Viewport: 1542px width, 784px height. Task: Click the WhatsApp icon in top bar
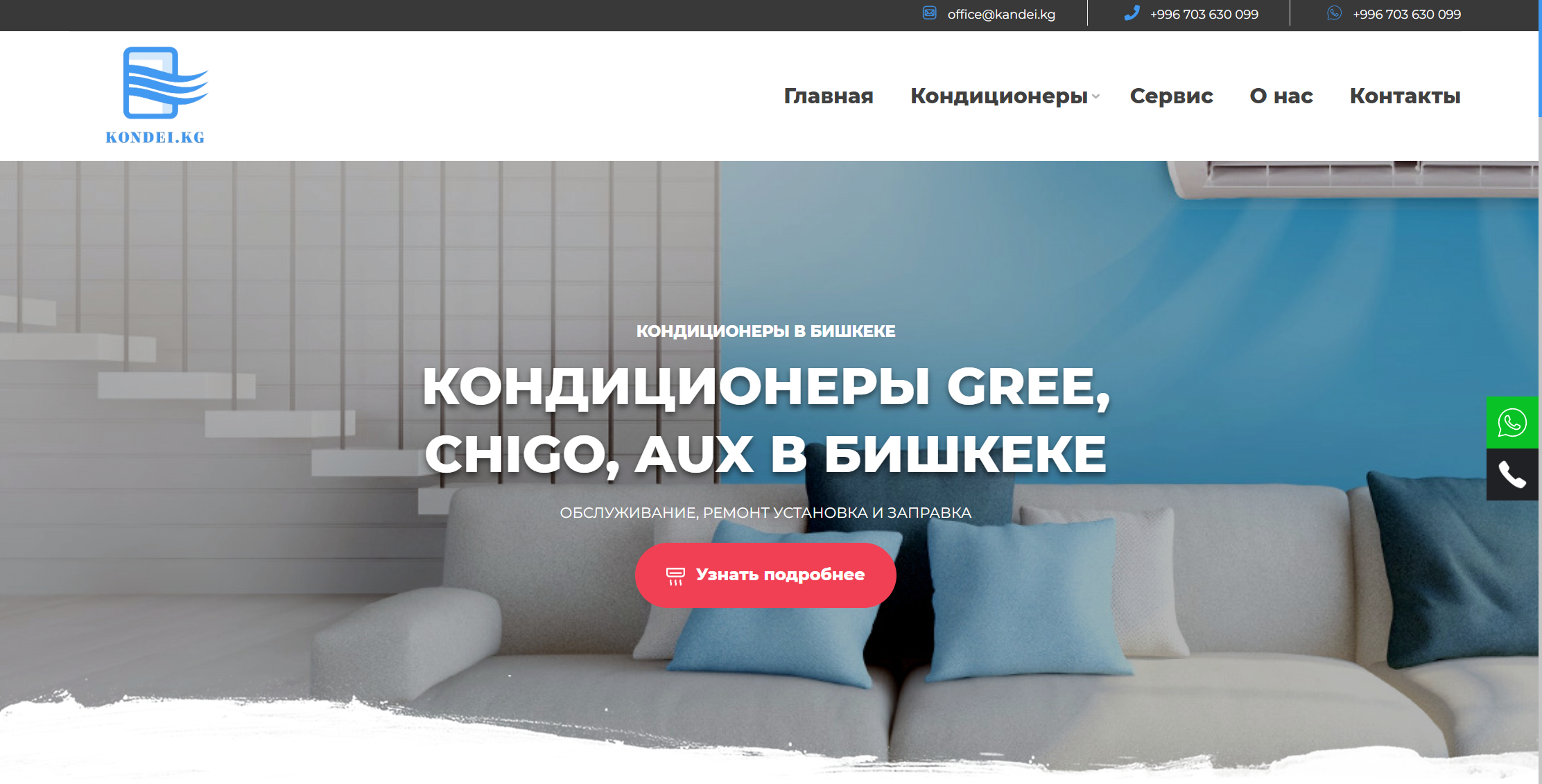point(1334,13)
